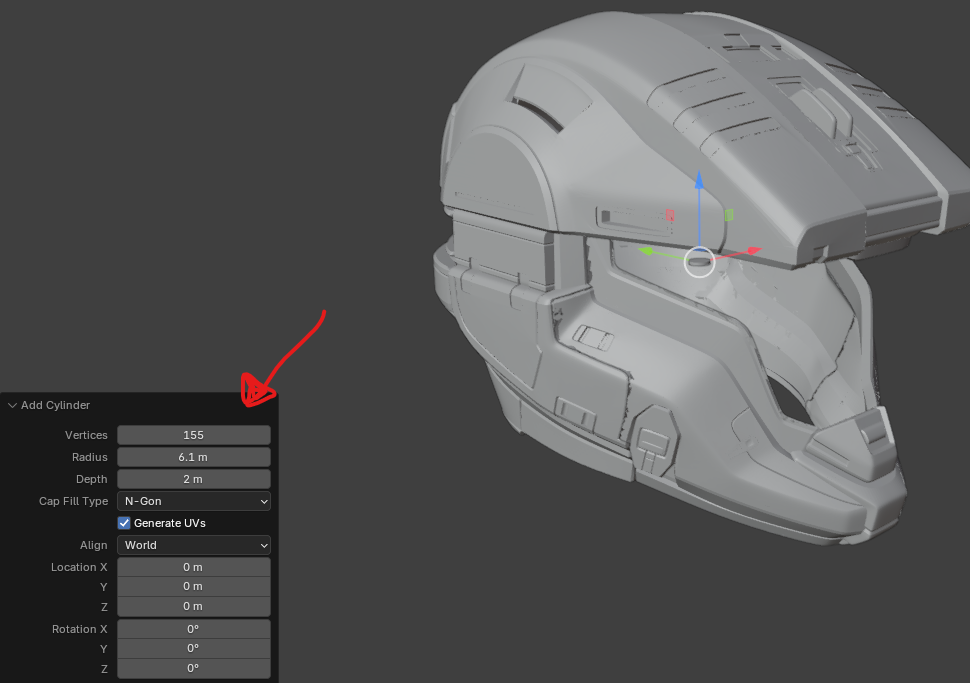Toggle the Generate UVs checkbox

124,523
